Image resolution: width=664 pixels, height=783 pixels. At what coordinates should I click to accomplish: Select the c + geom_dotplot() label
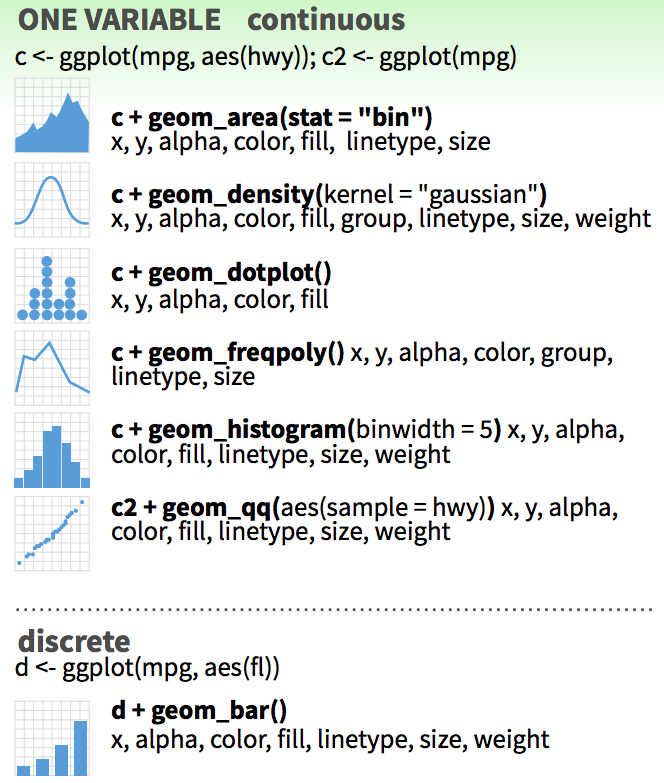(x=222, y=273)
